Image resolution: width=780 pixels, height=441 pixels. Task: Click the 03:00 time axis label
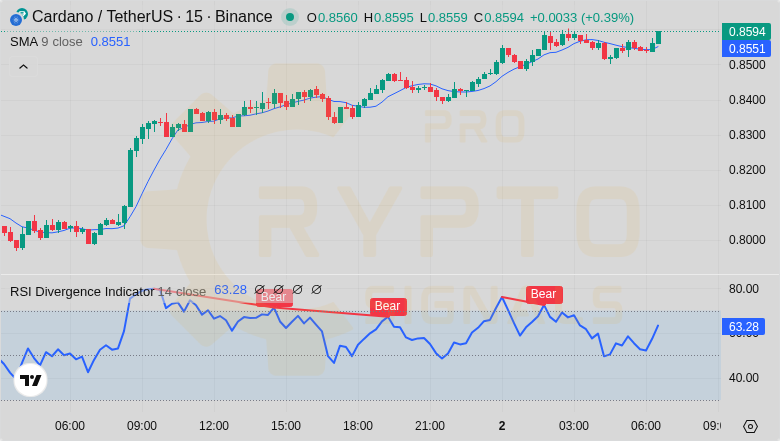574,426
